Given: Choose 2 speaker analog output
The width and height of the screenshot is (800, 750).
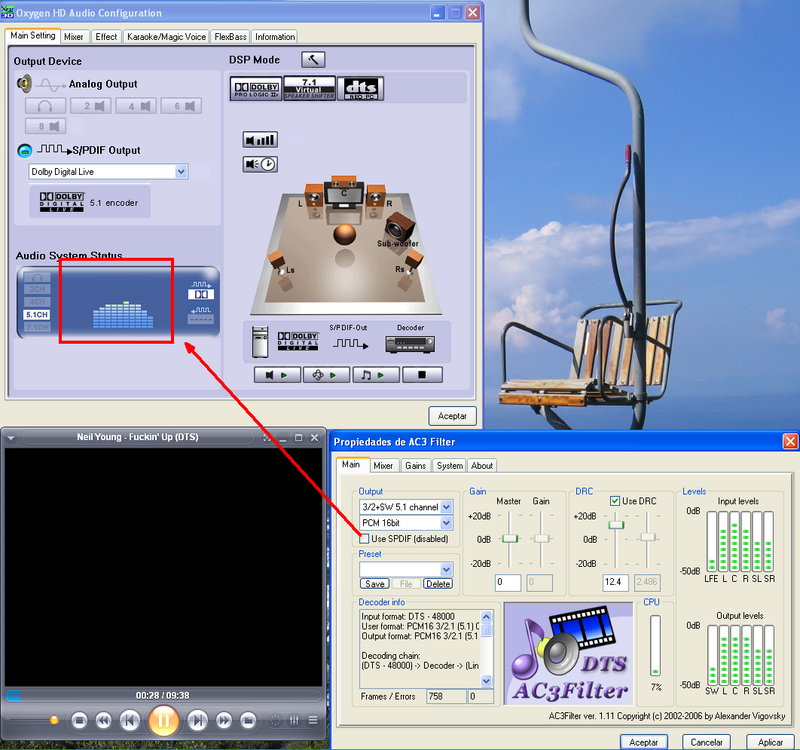Looking at the screenshot, I should [91, 106].
